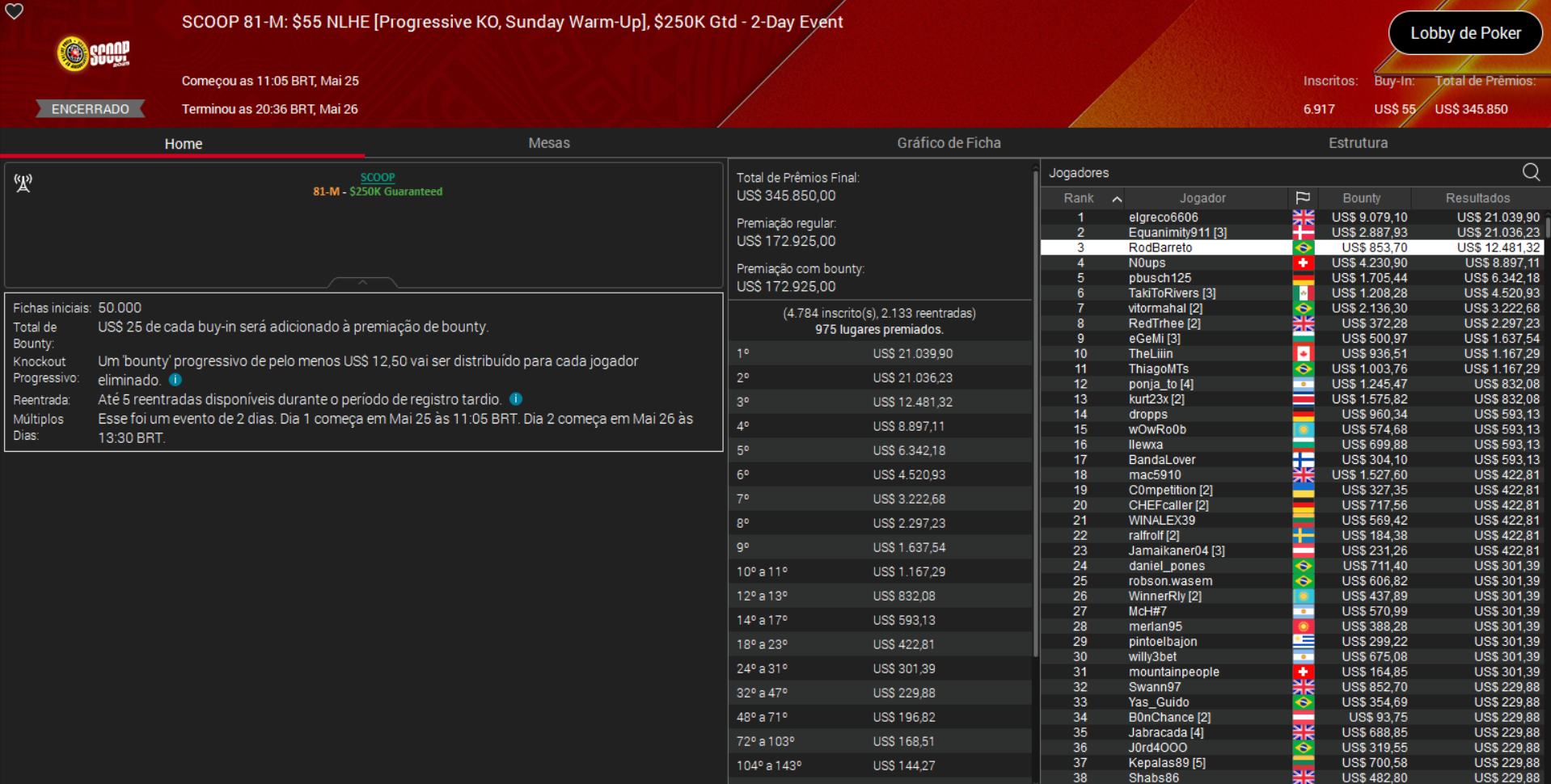Click the flag beside ralfrolf [2]
This screenshot has width=1551, height=784.
point(1303,536)
